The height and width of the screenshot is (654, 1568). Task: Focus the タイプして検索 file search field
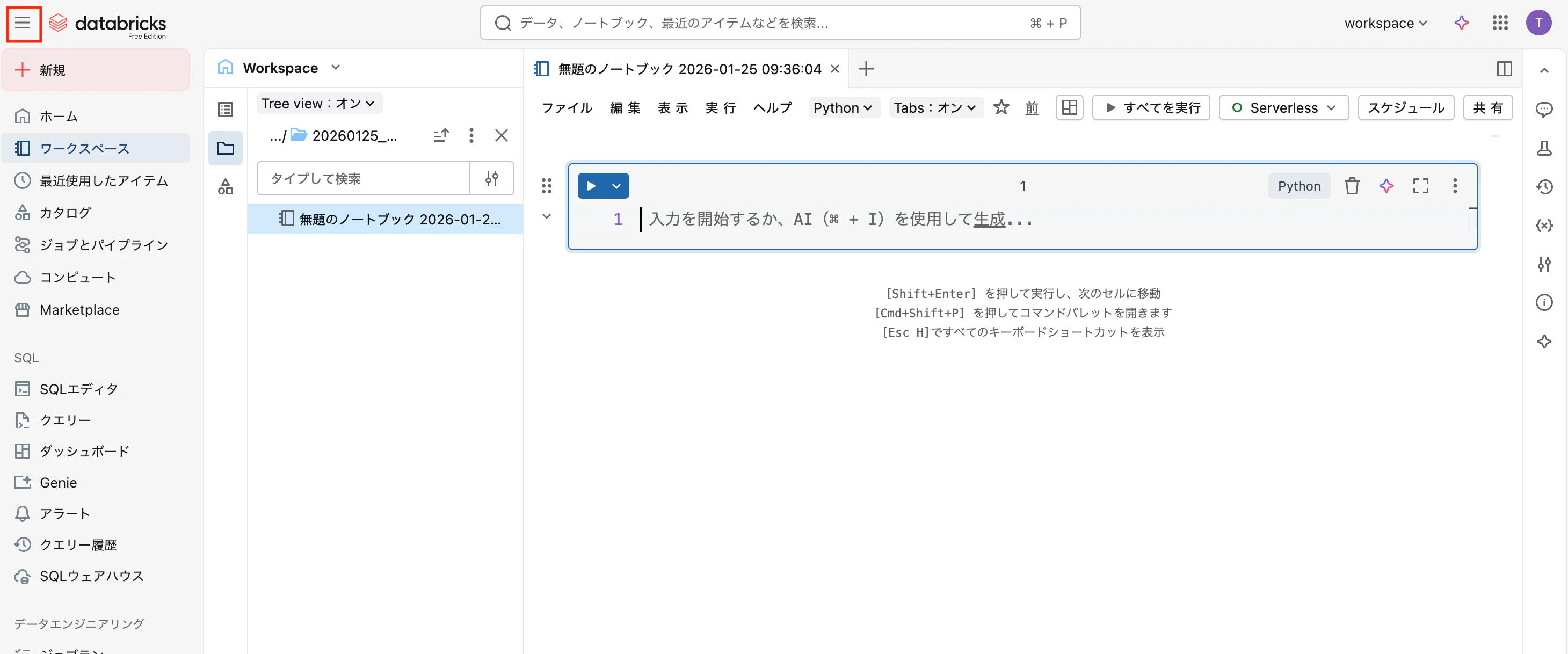(x=364, y=178)
